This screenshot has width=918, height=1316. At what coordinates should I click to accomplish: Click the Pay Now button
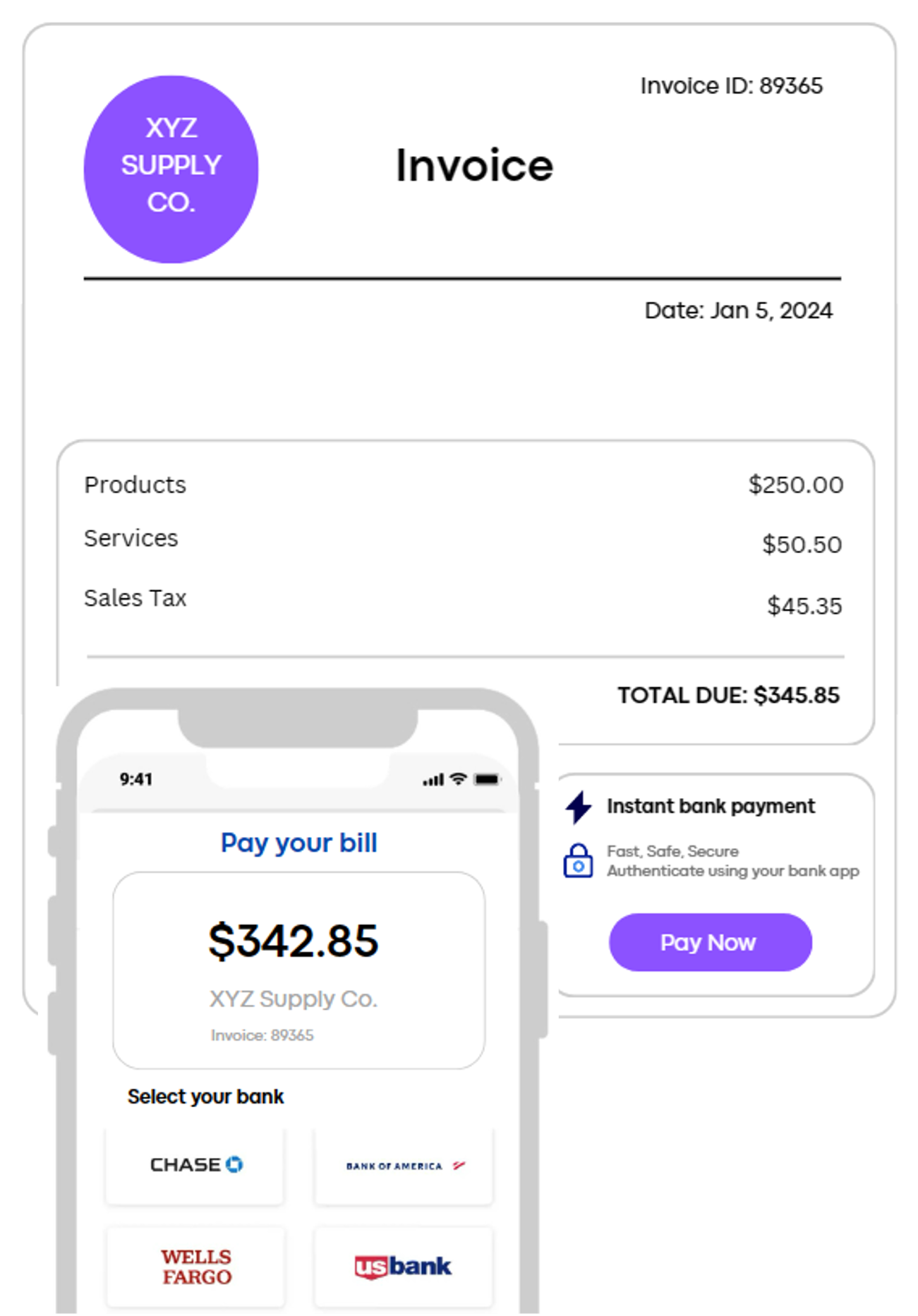coord(710,942)
